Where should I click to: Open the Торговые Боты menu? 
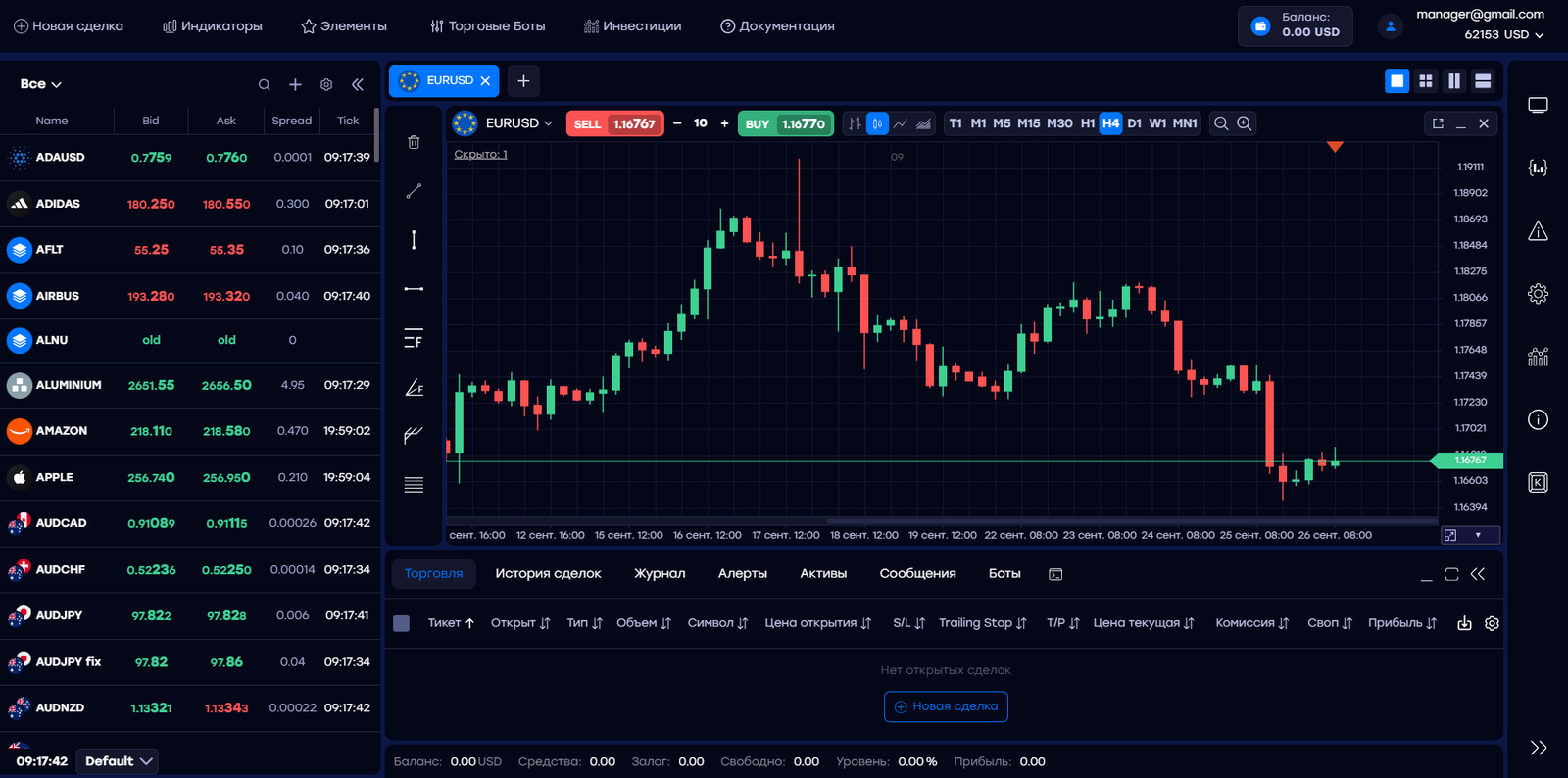(x=487, y=26)
